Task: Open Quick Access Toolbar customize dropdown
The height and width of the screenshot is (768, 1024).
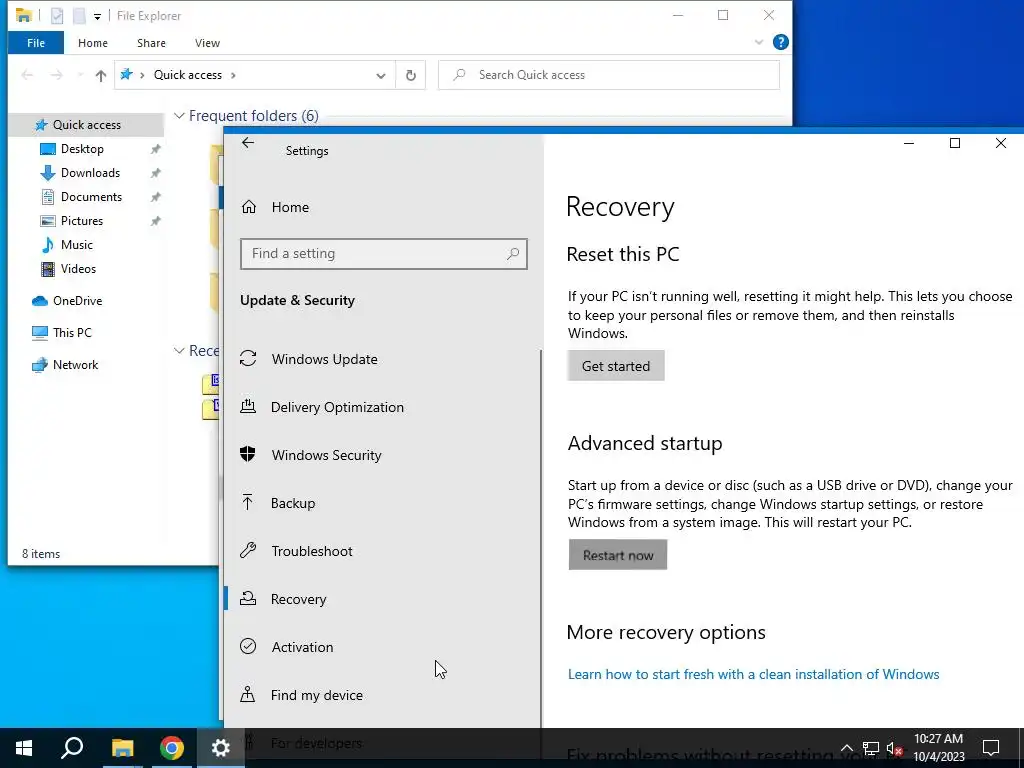Action: pyautogui.click(x=97, y=16)
